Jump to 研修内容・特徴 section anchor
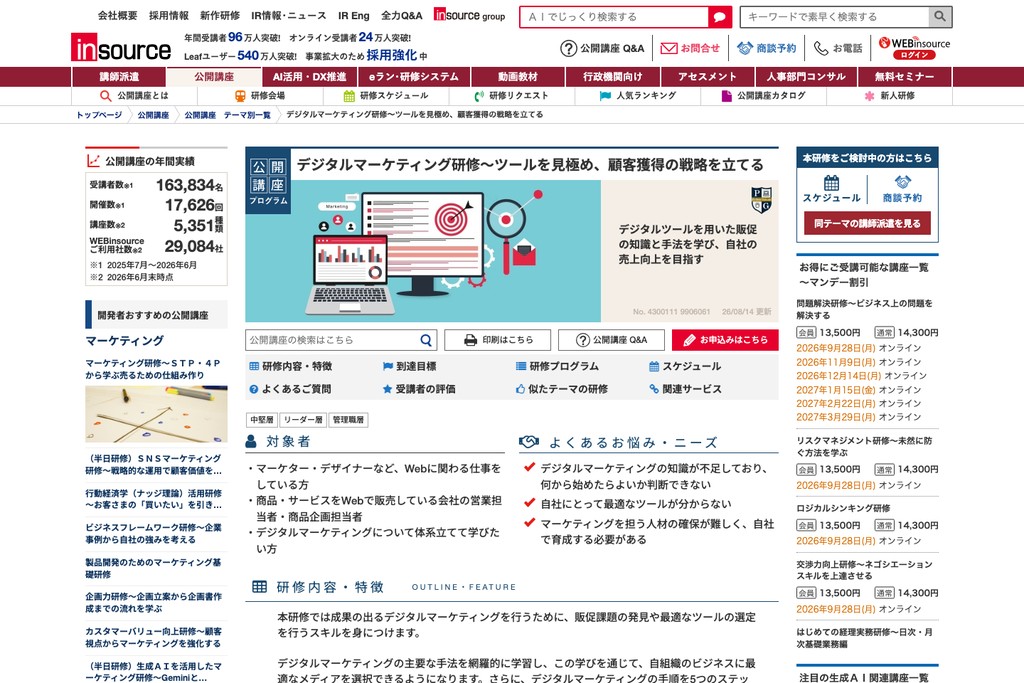1024x683 pixels. 291,366
